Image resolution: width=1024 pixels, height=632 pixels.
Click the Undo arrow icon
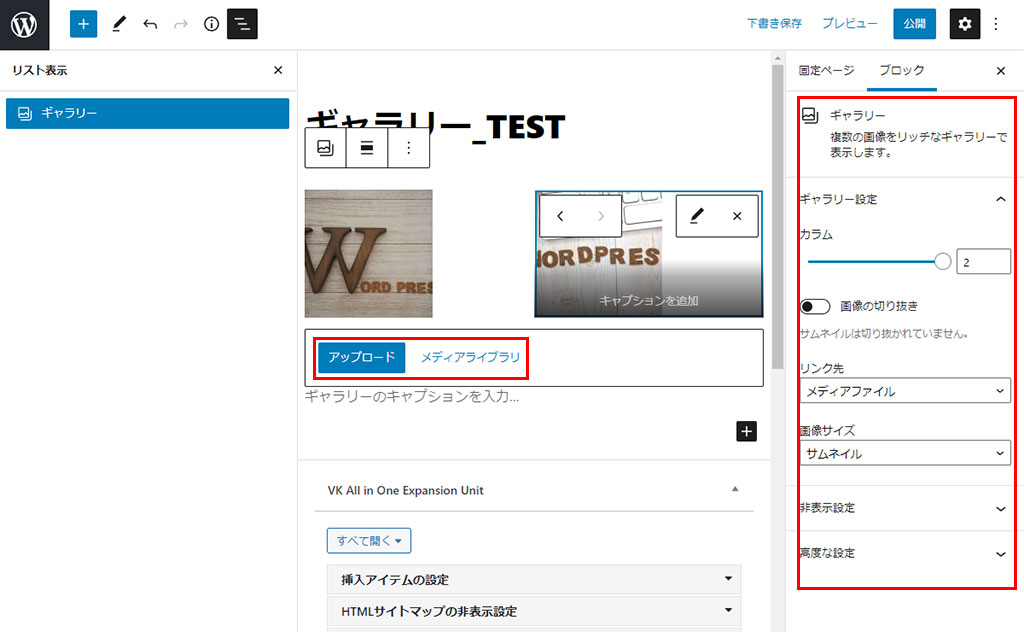coord(150,24)
